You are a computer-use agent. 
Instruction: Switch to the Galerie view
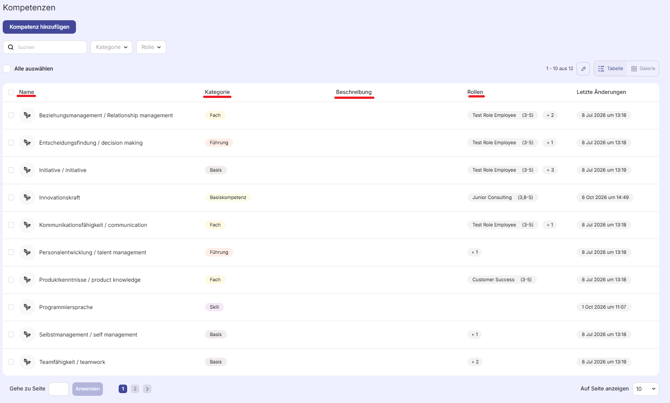(643, 68)
